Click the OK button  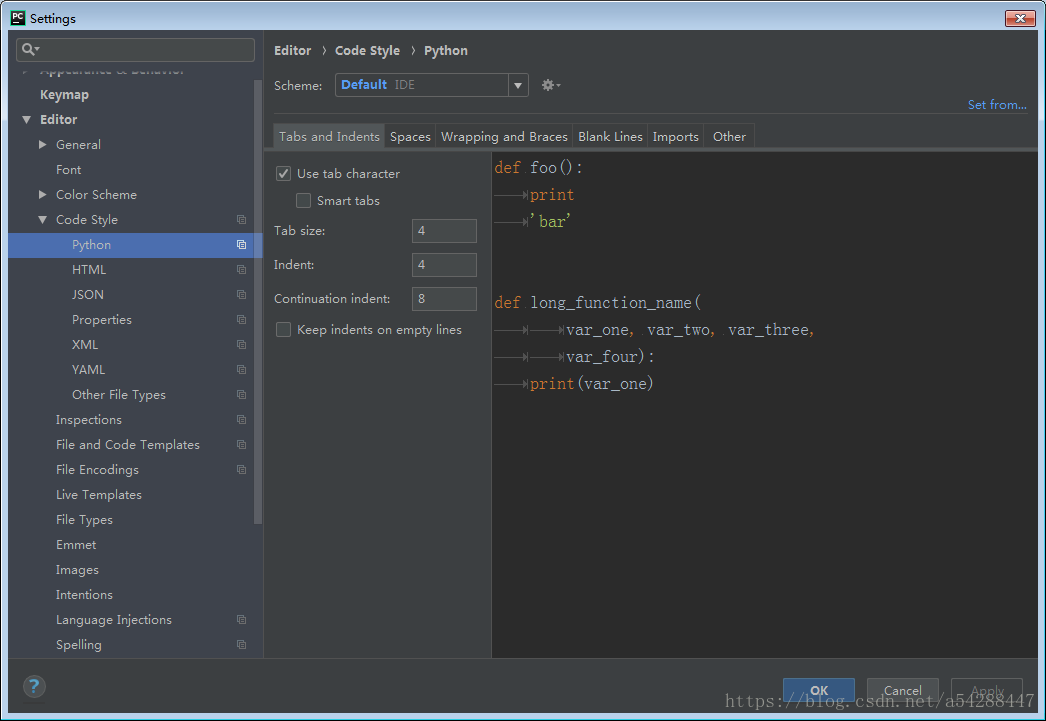[819, 690]
